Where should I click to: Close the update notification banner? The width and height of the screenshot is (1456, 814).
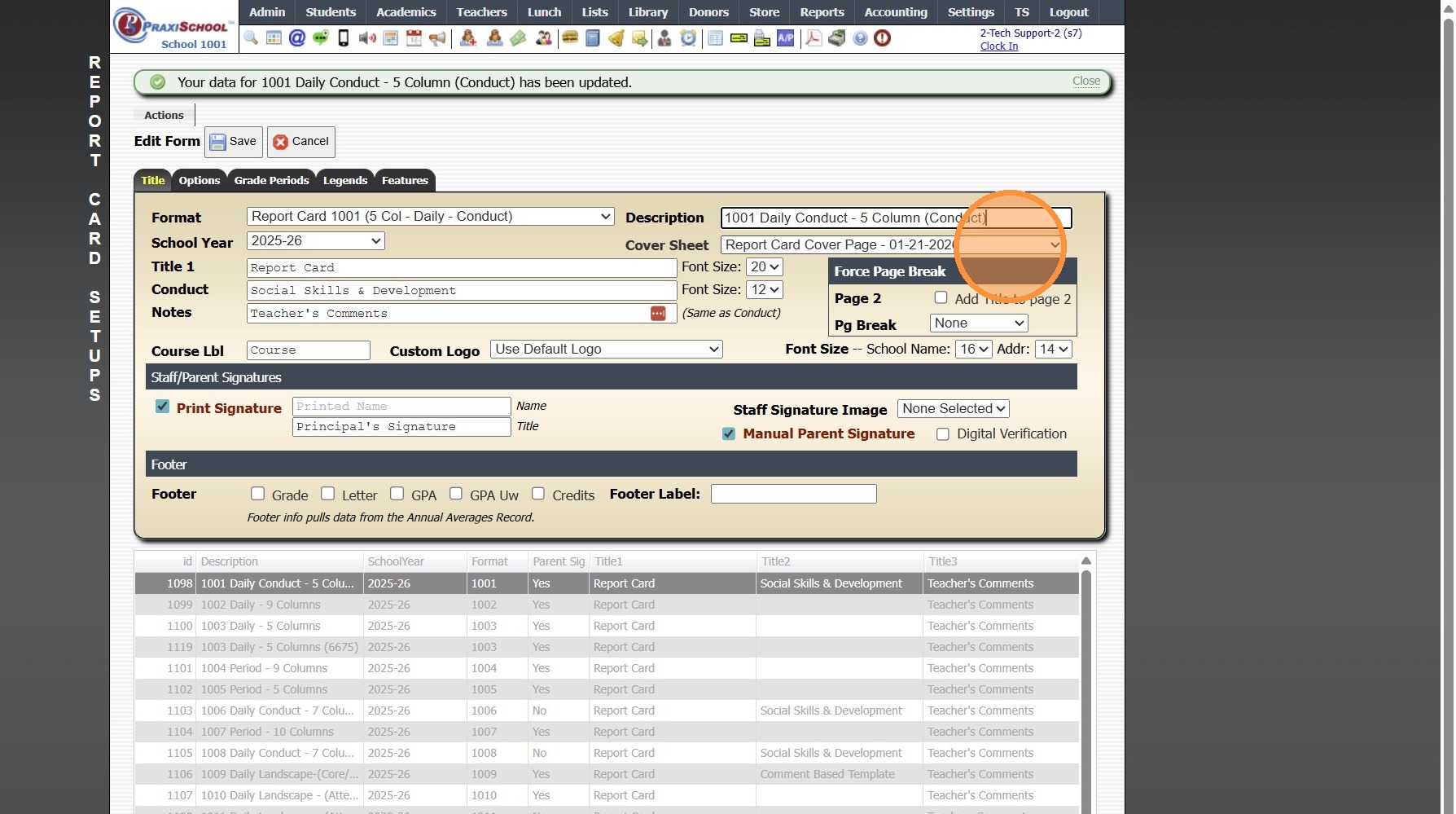pyautogui.click(x=1086, y=81)
